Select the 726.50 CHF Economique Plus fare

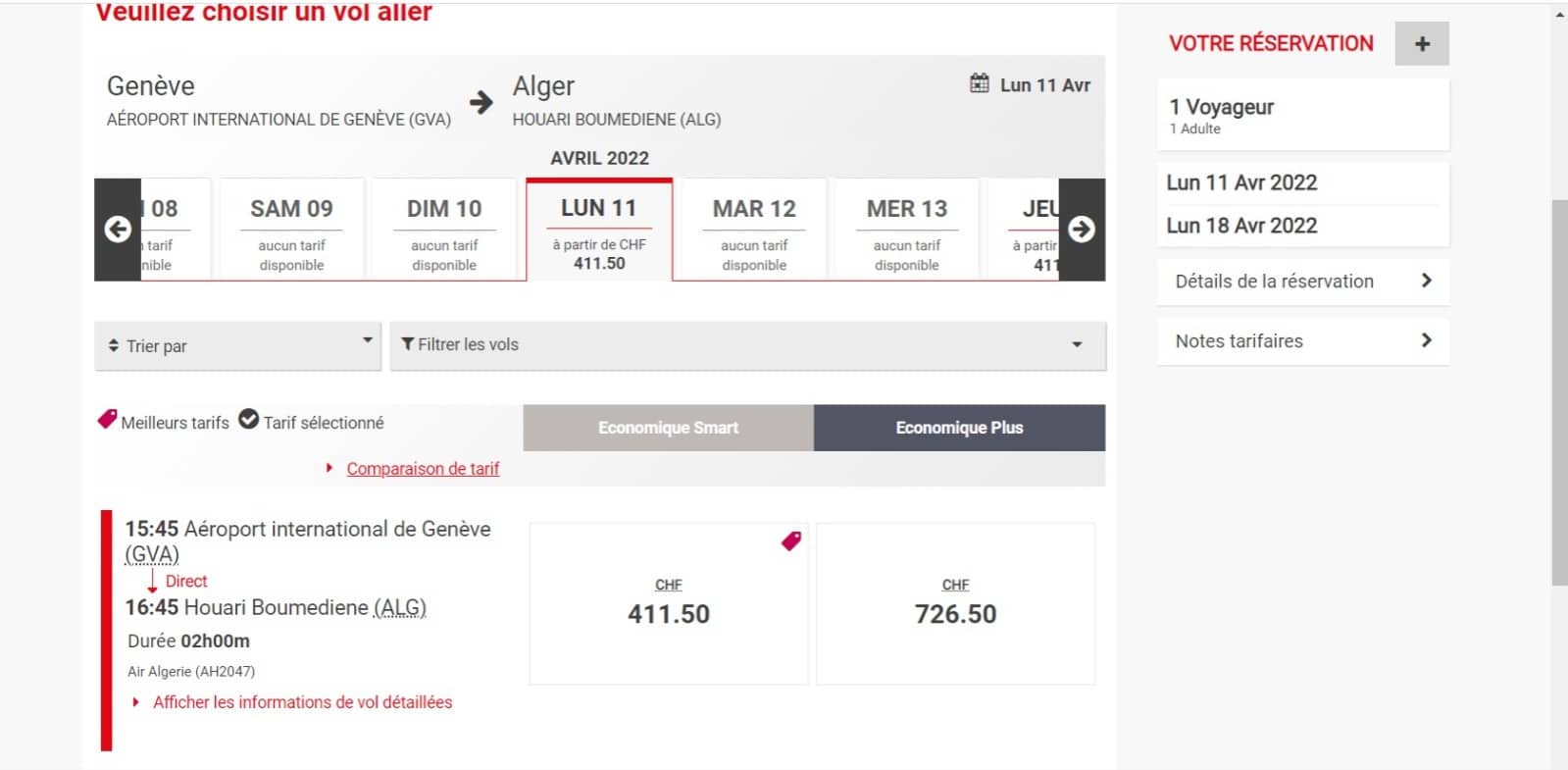click(x=955, y=603)
